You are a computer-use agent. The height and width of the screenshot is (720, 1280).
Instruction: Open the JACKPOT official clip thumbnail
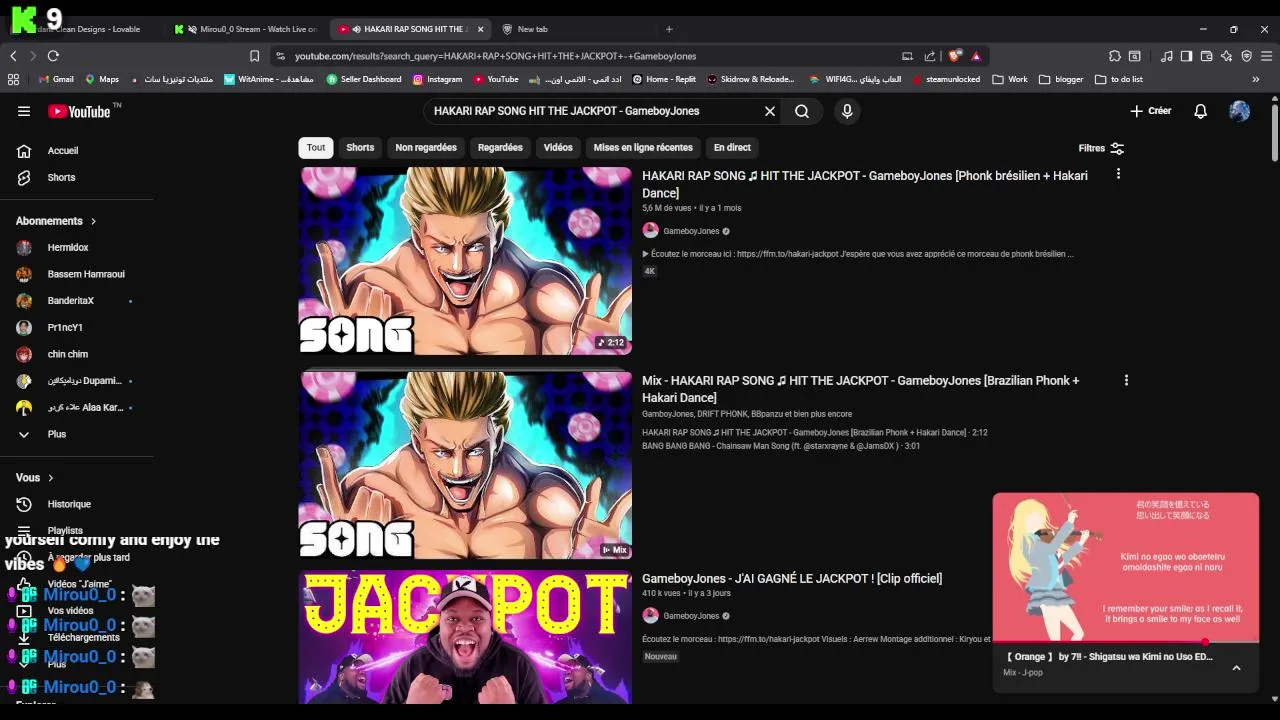tap(465, 637)
